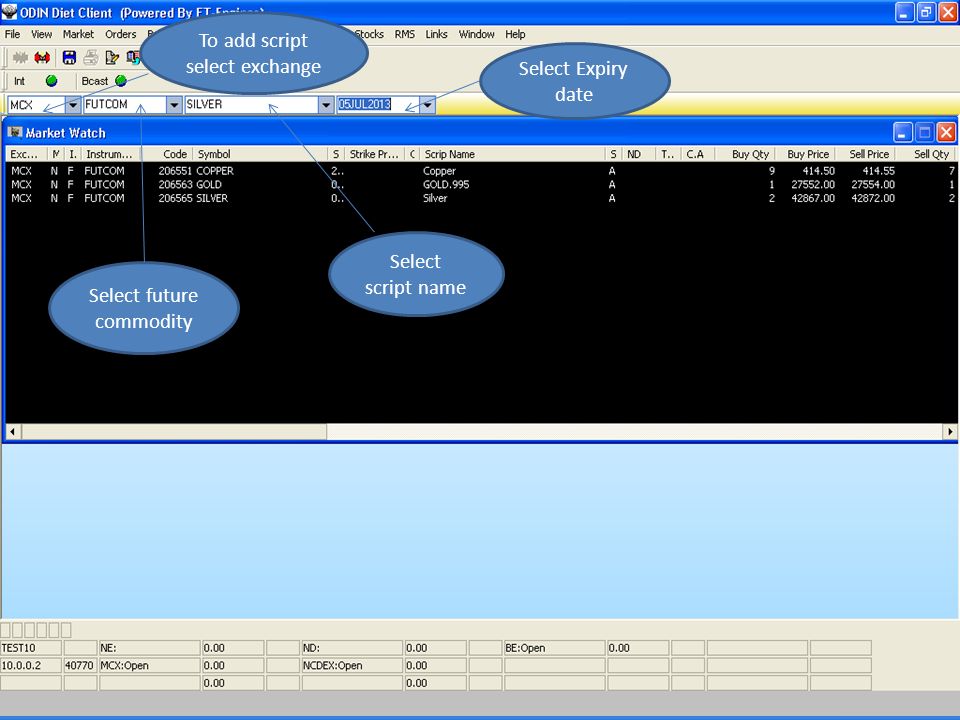960x720 pixels.
Task: Click the red logoff toolbar icon
Action: 42,58
